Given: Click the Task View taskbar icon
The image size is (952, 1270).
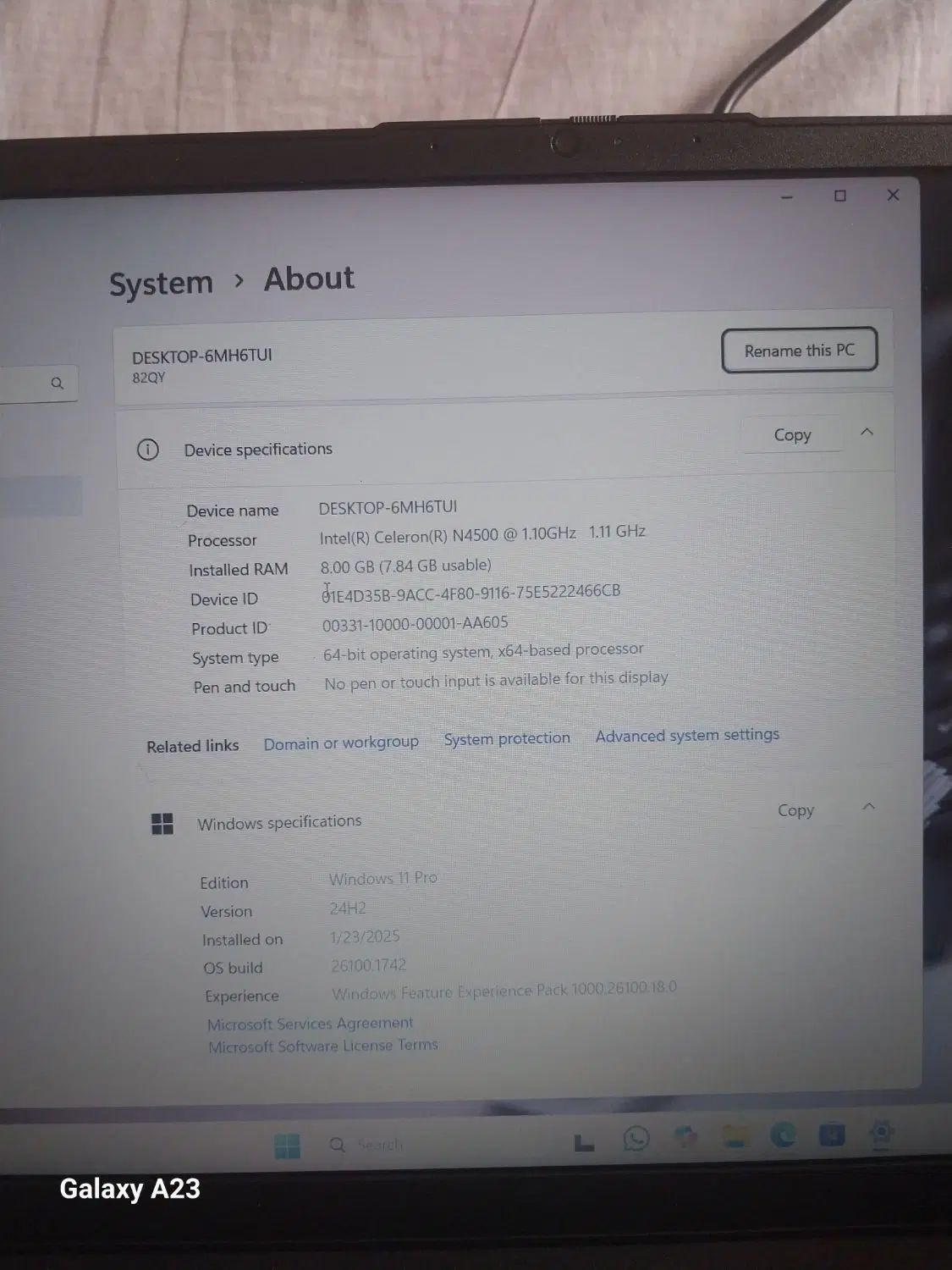Looking at the screenshot, I should [x=584, y=1143].
